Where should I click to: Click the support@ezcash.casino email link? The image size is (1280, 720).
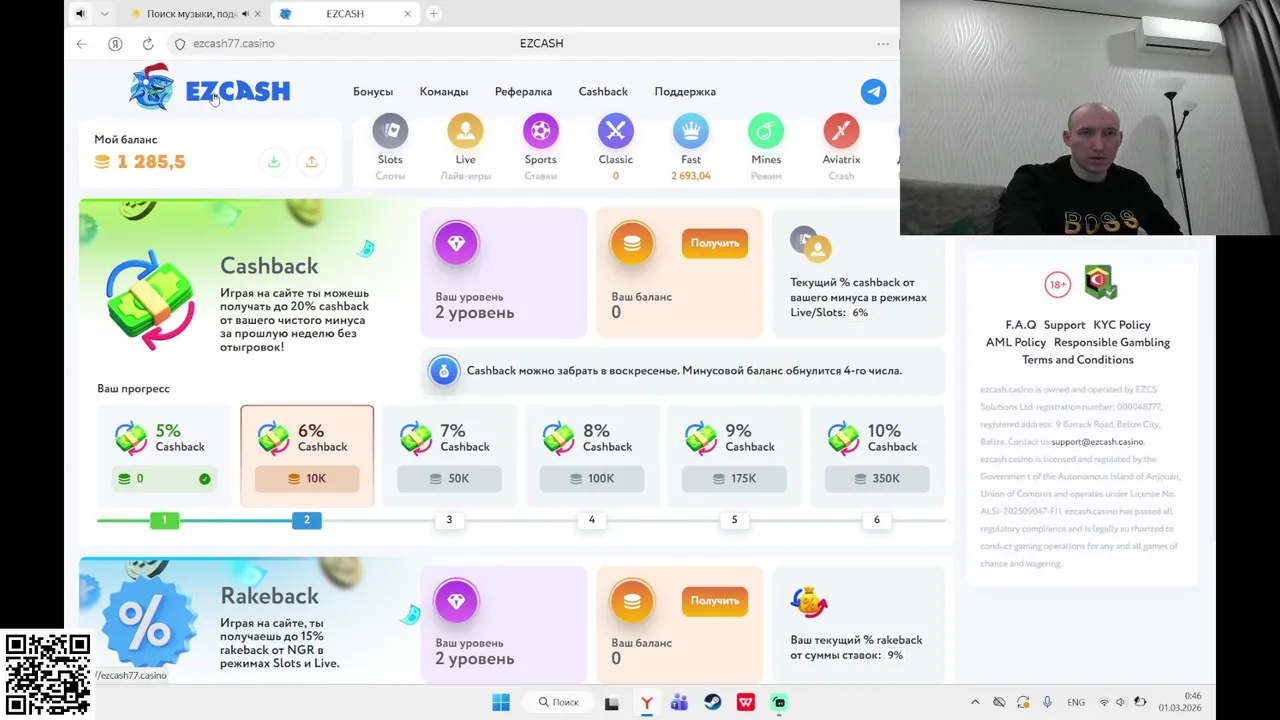(1097, 442)
